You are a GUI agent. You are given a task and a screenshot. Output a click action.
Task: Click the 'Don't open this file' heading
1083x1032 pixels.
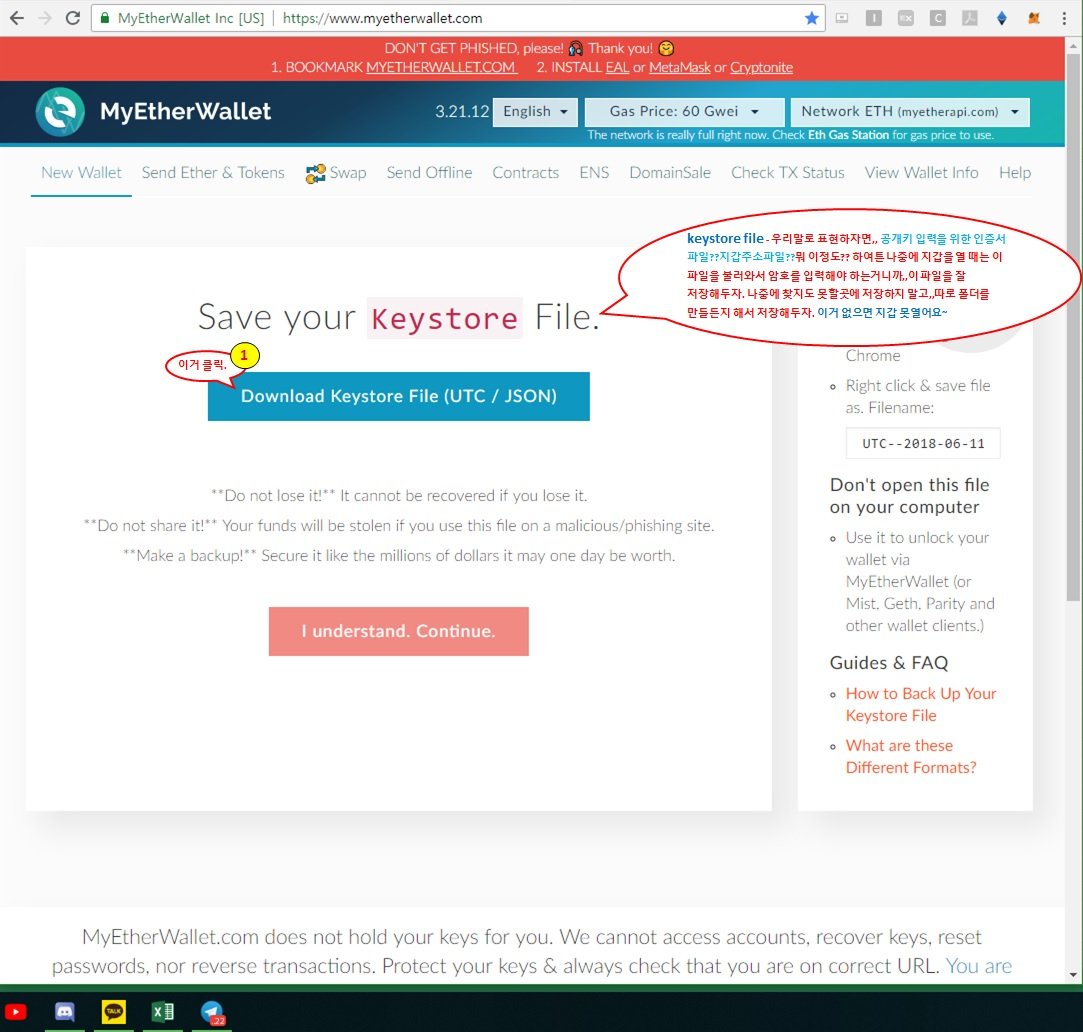coord(910,496)
